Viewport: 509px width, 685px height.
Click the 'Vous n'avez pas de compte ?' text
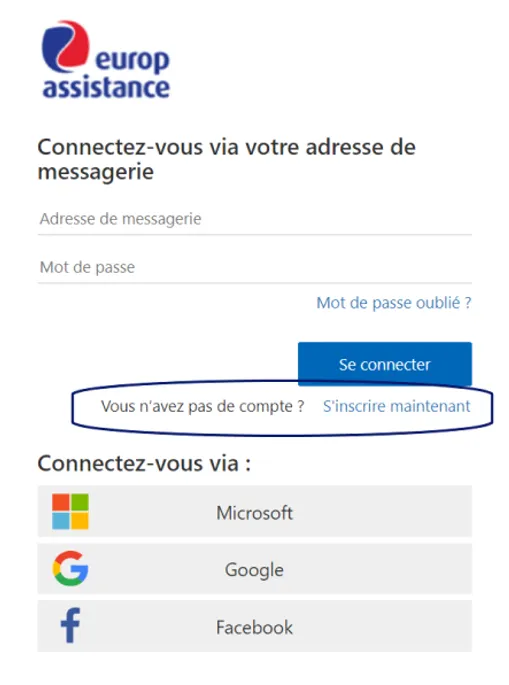click(203, 407)
